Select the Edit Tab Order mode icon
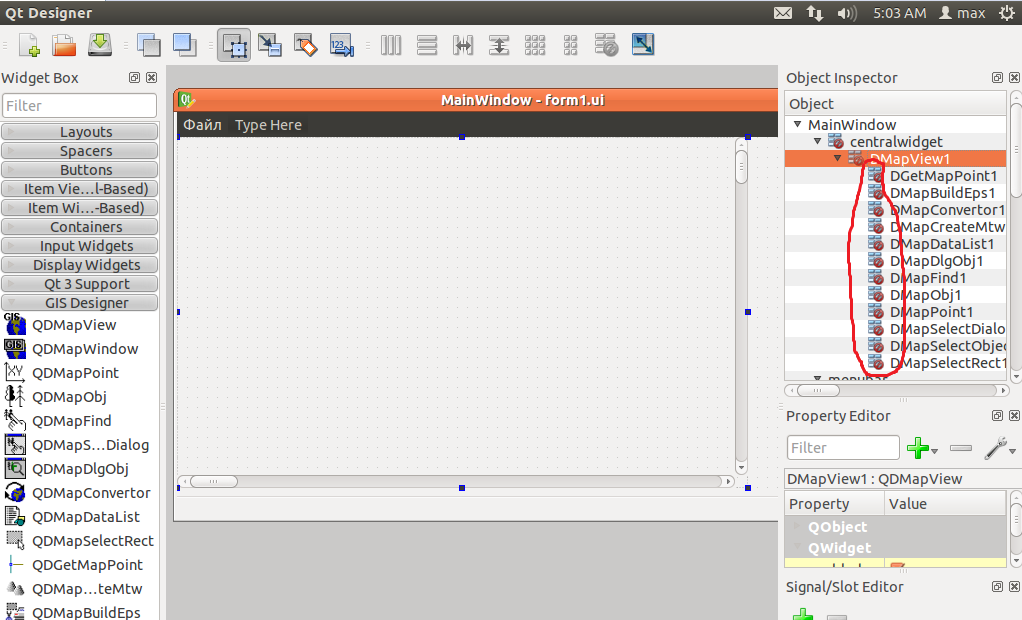The image size is (1022, 620). pos(342,45)
